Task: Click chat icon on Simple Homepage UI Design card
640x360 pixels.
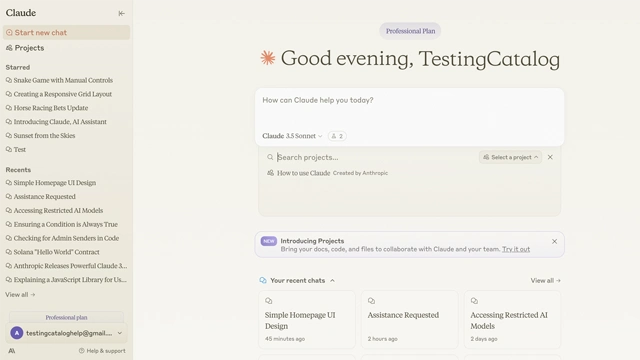Action: (x=269, y=301)
